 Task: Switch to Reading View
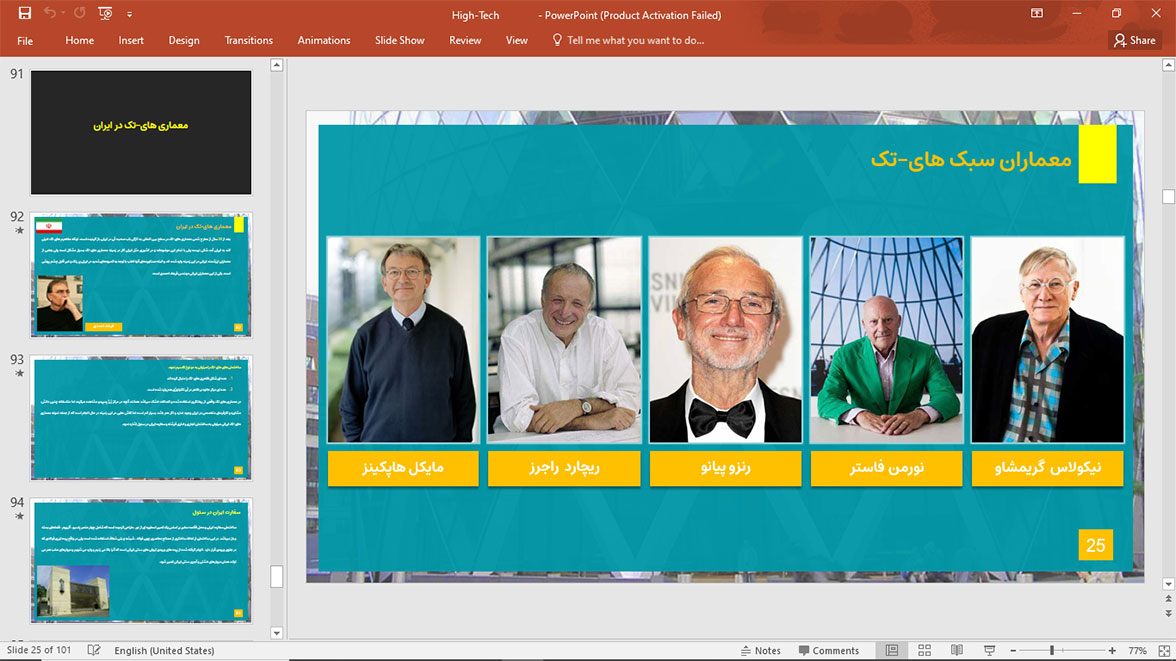(957, 650)
